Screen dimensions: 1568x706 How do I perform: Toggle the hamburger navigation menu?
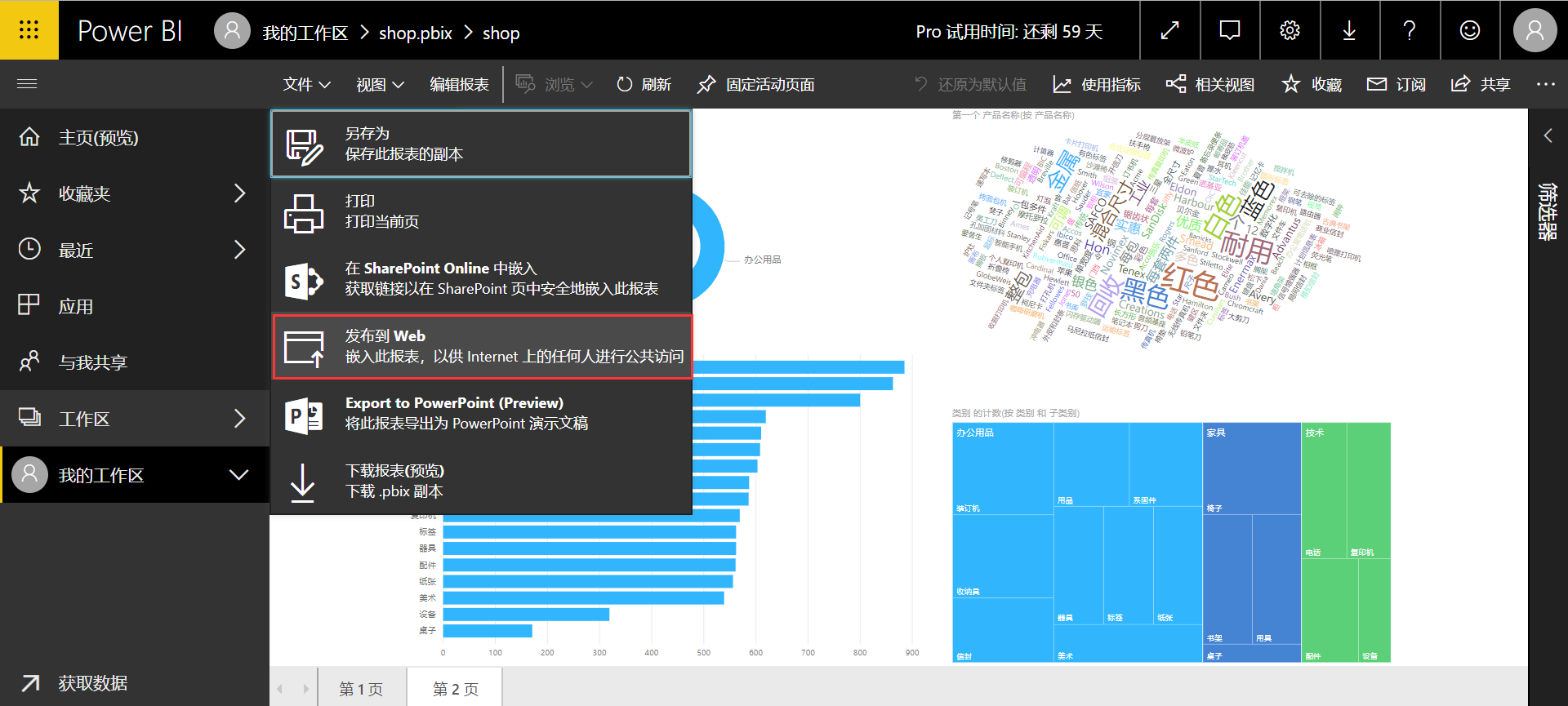point(27,84)
